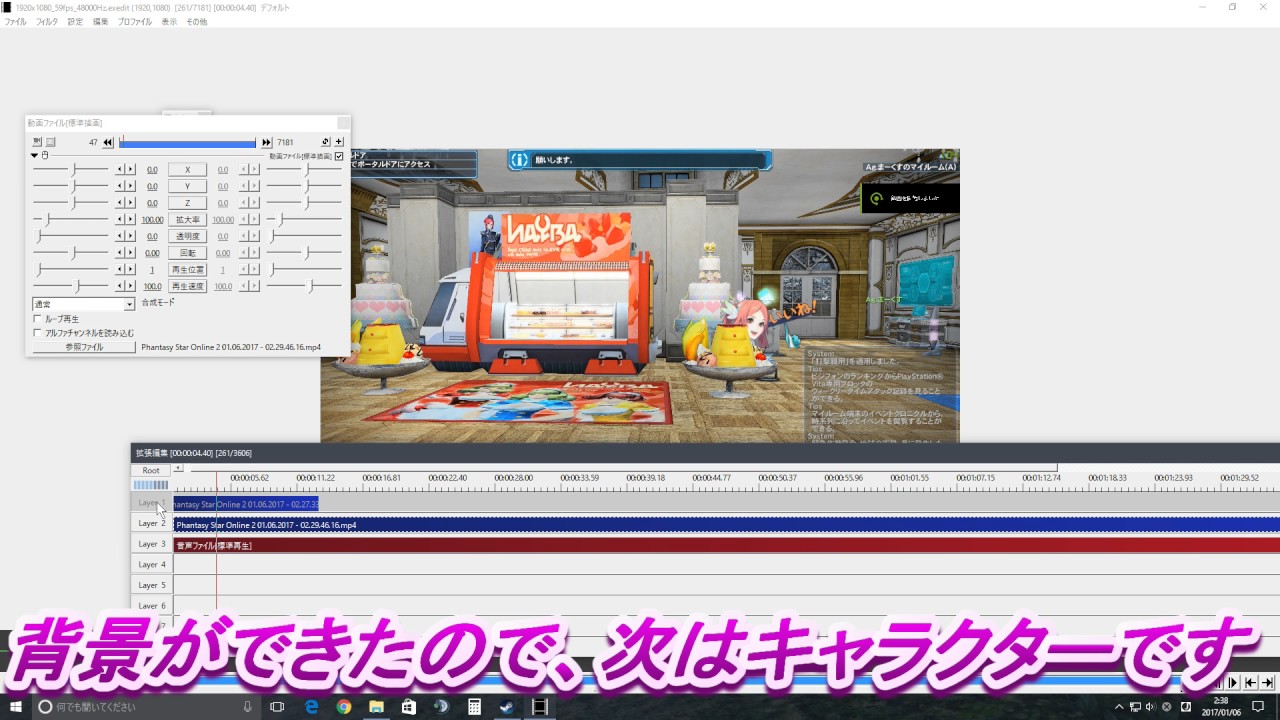Click the Z parameter button
Viewport: 1280px width, 720px height.
(x=187, y=203)
